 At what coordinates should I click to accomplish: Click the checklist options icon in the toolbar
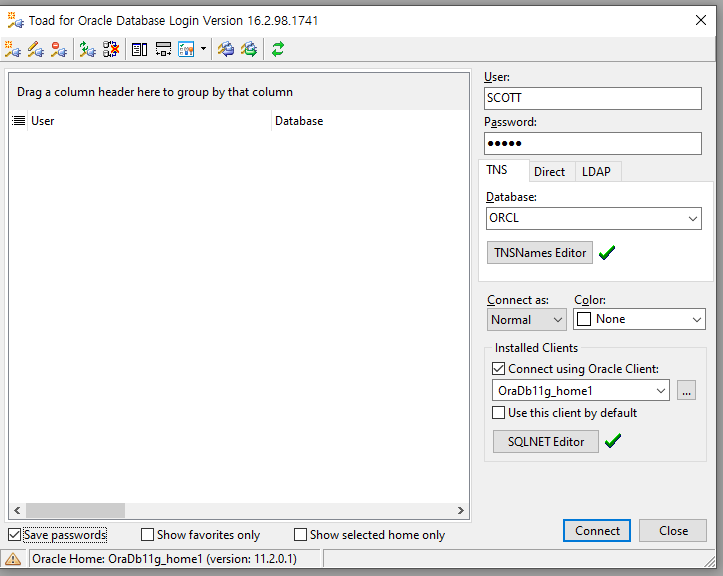click(x=186, y=49)
